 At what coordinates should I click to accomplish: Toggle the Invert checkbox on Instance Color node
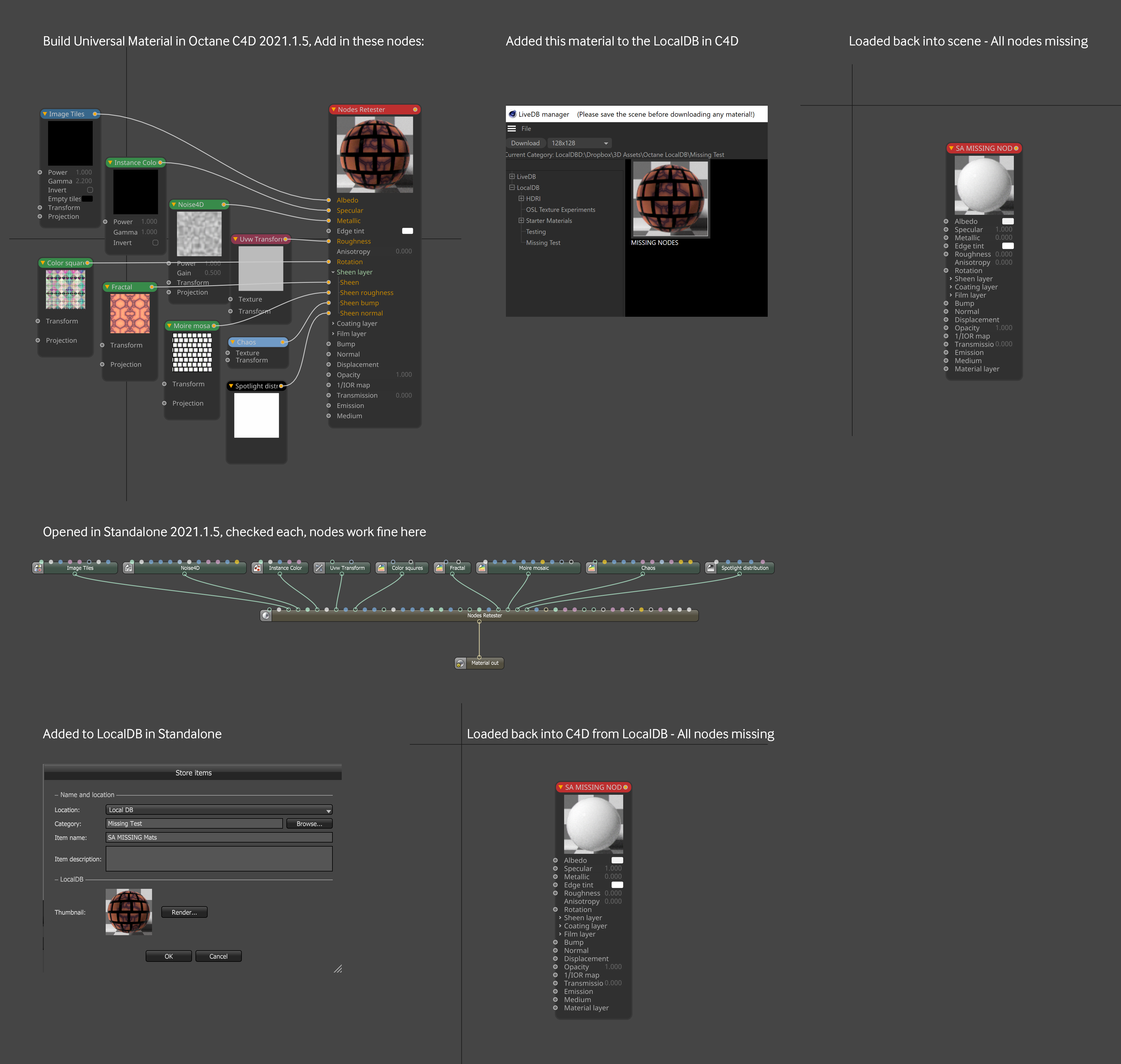(155, 243)
